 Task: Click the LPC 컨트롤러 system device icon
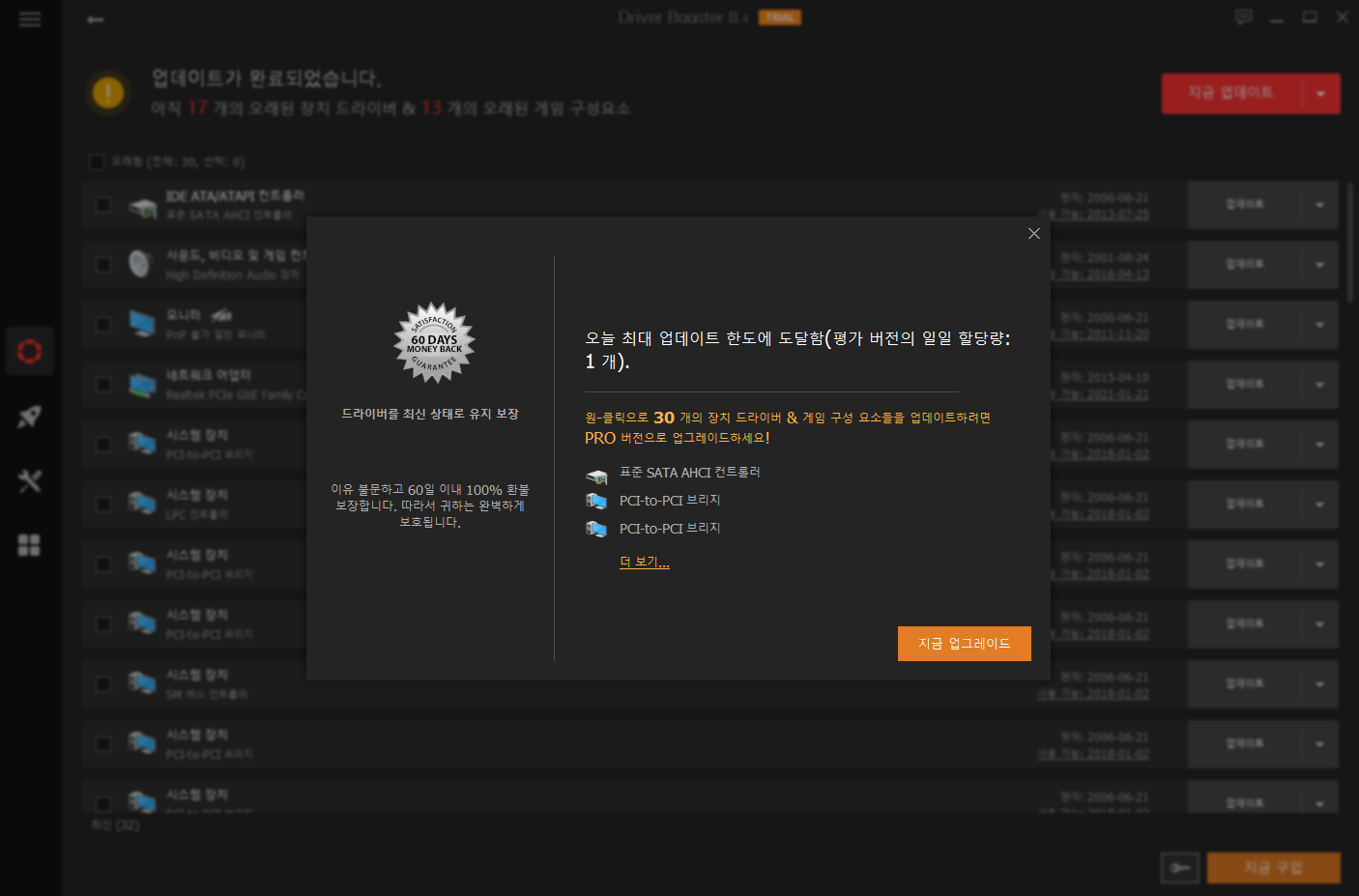click(x=142, y=505)
